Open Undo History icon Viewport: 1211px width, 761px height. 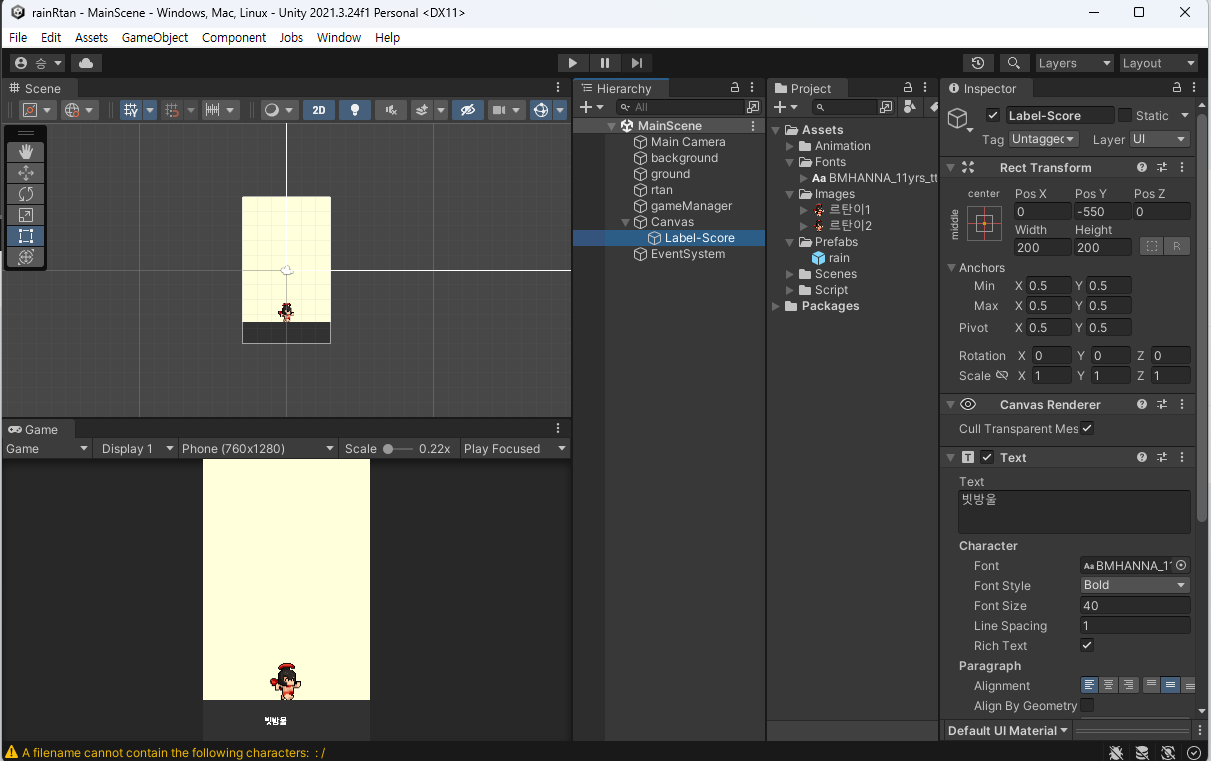pos(978,63)
